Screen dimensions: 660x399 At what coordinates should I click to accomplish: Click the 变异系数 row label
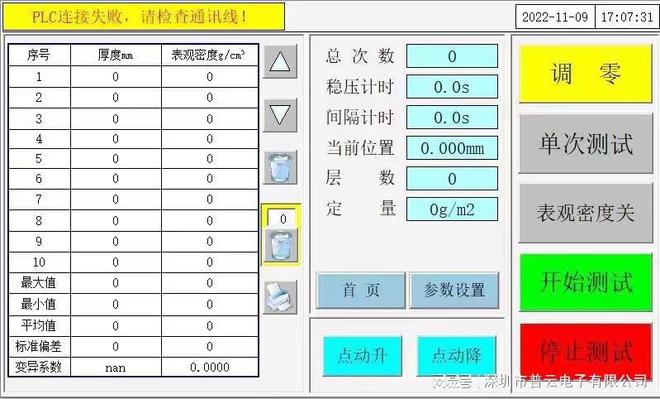pos(39,367)
